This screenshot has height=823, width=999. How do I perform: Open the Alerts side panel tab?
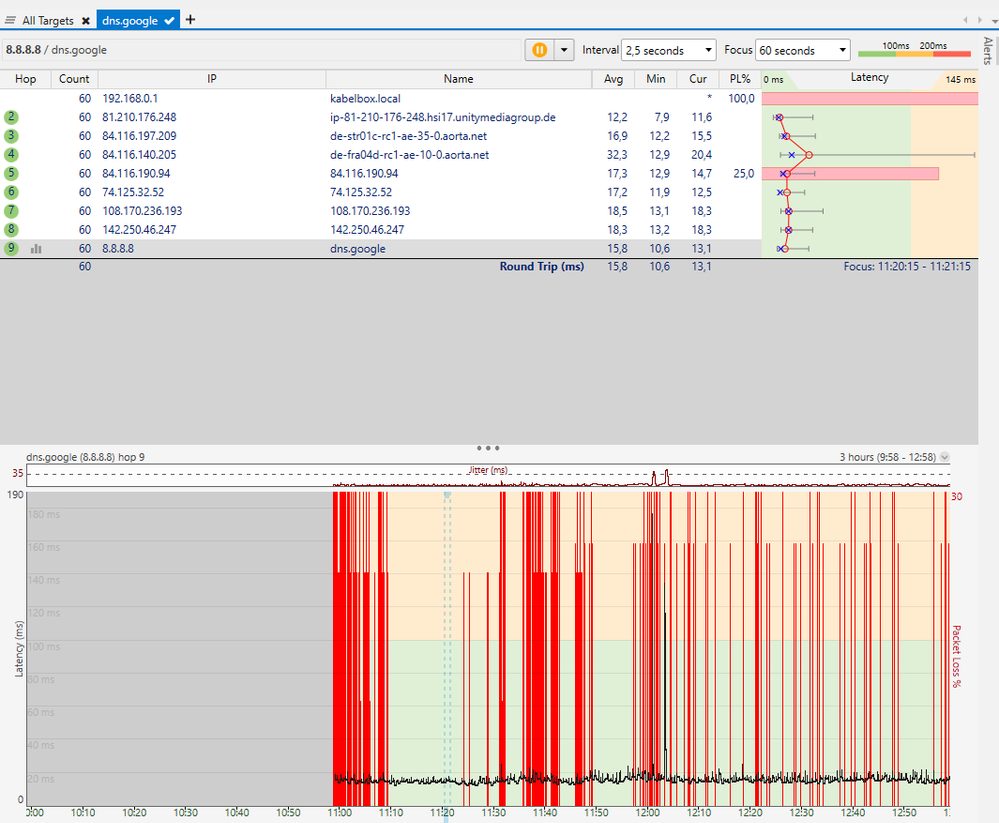click(x=988, y=50)
